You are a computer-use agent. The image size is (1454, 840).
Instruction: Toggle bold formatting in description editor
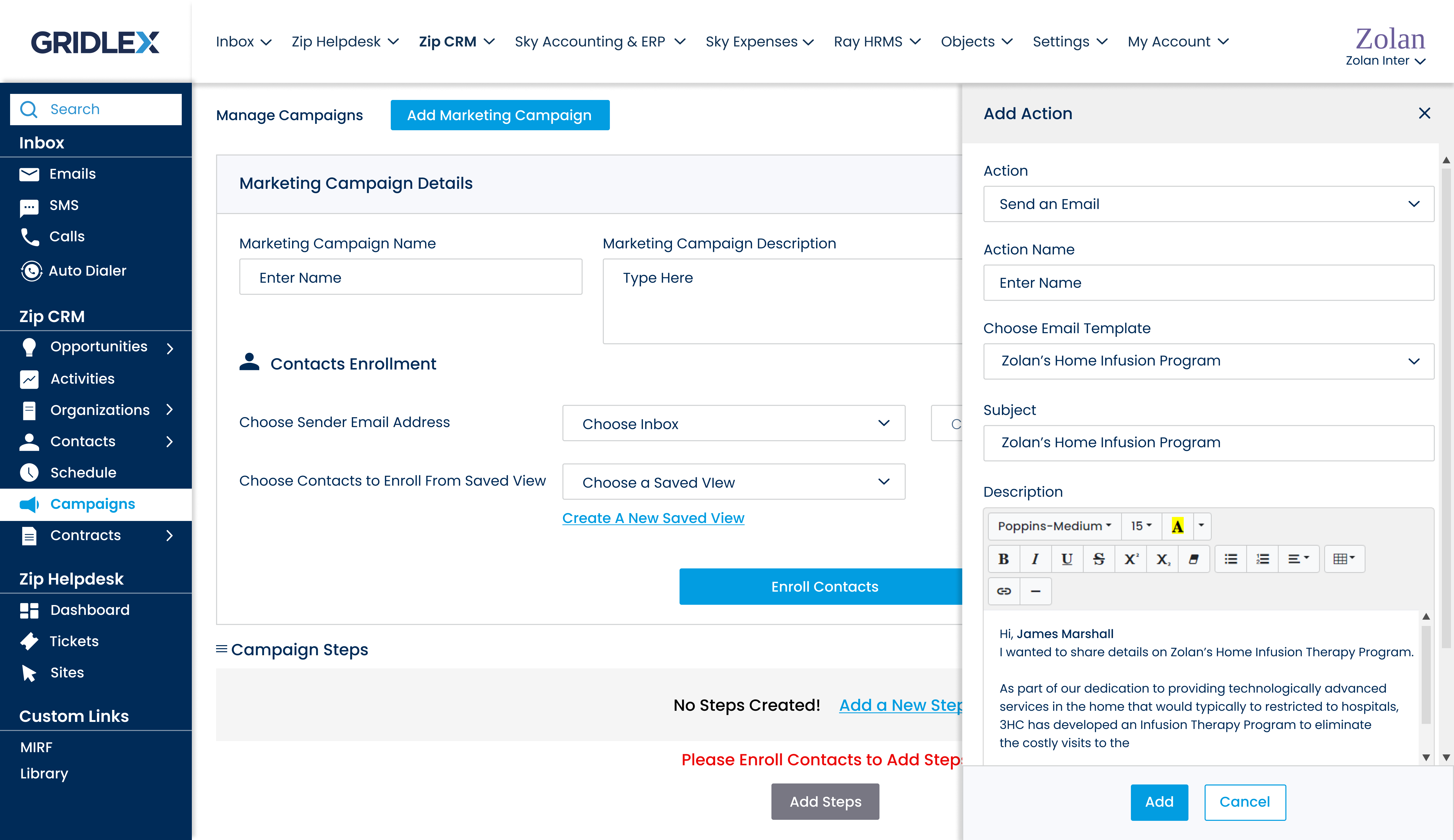coord(1003,559)
